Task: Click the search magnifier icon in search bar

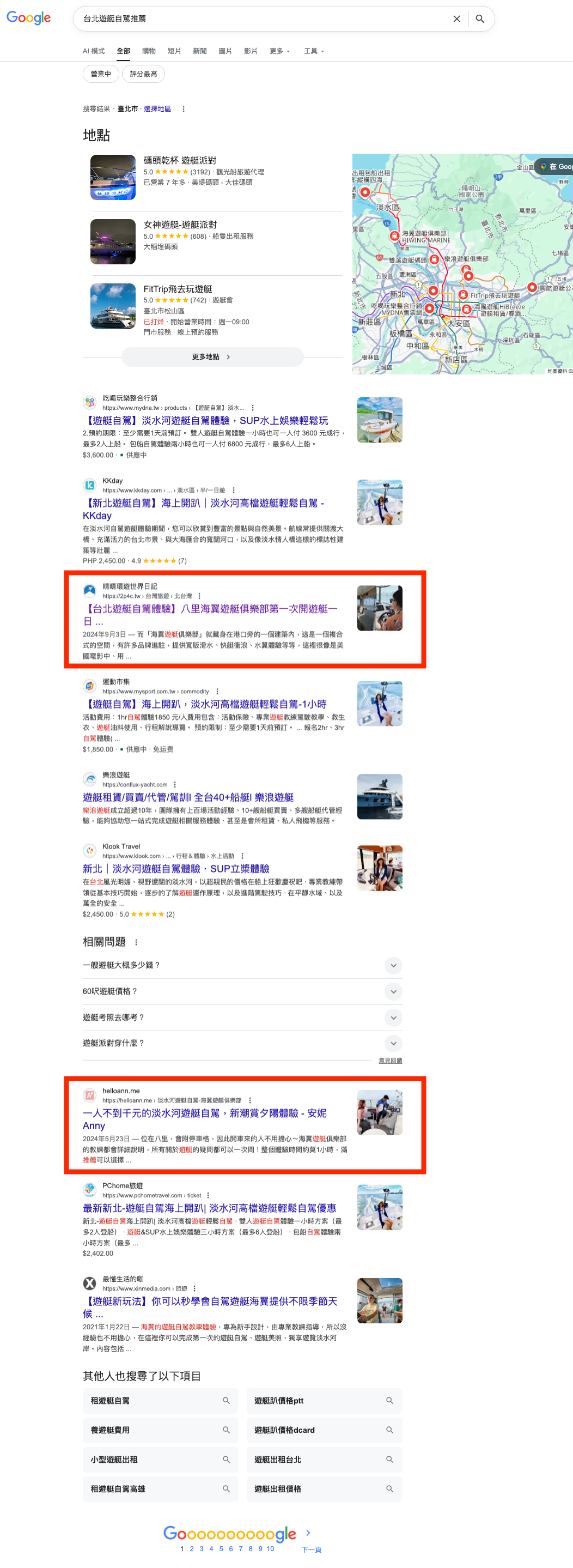Action: pyautogui.click(x=480, y=19)
